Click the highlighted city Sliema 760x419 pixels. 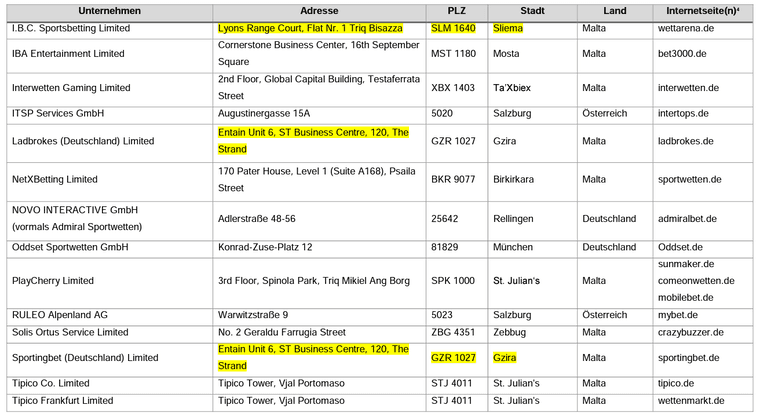click(x=508, y=28)
